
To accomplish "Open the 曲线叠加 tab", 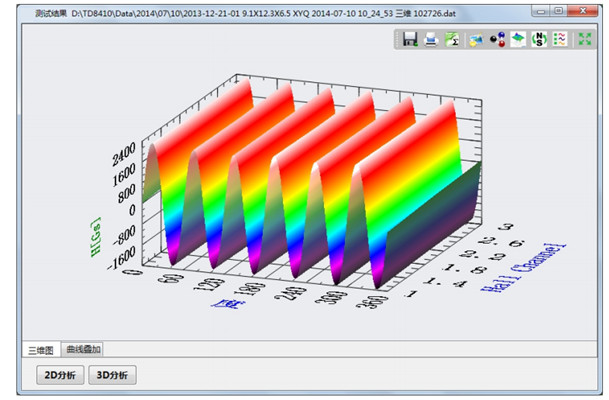I will coord(83,350).
